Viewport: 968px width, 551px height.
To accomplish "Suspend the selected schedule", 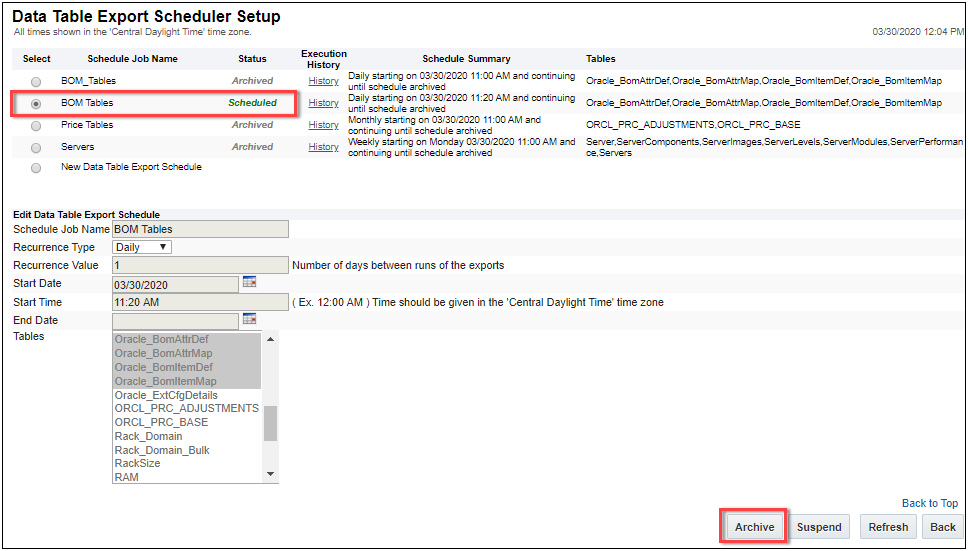I will pos(819,527).
